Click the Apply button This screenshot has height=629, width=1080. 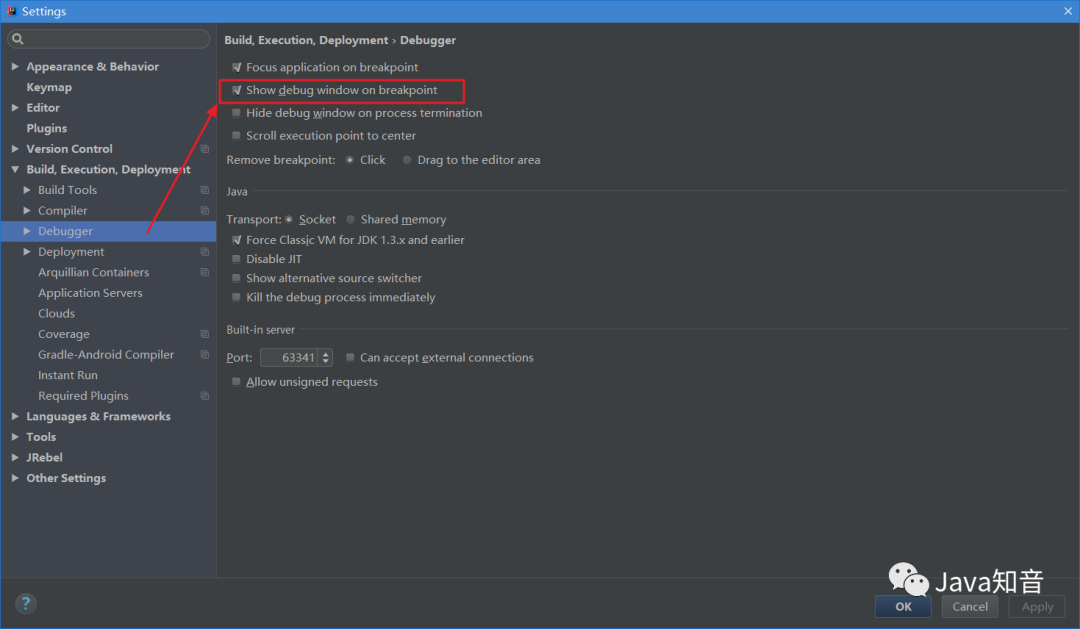click(x=1037, y=607)
